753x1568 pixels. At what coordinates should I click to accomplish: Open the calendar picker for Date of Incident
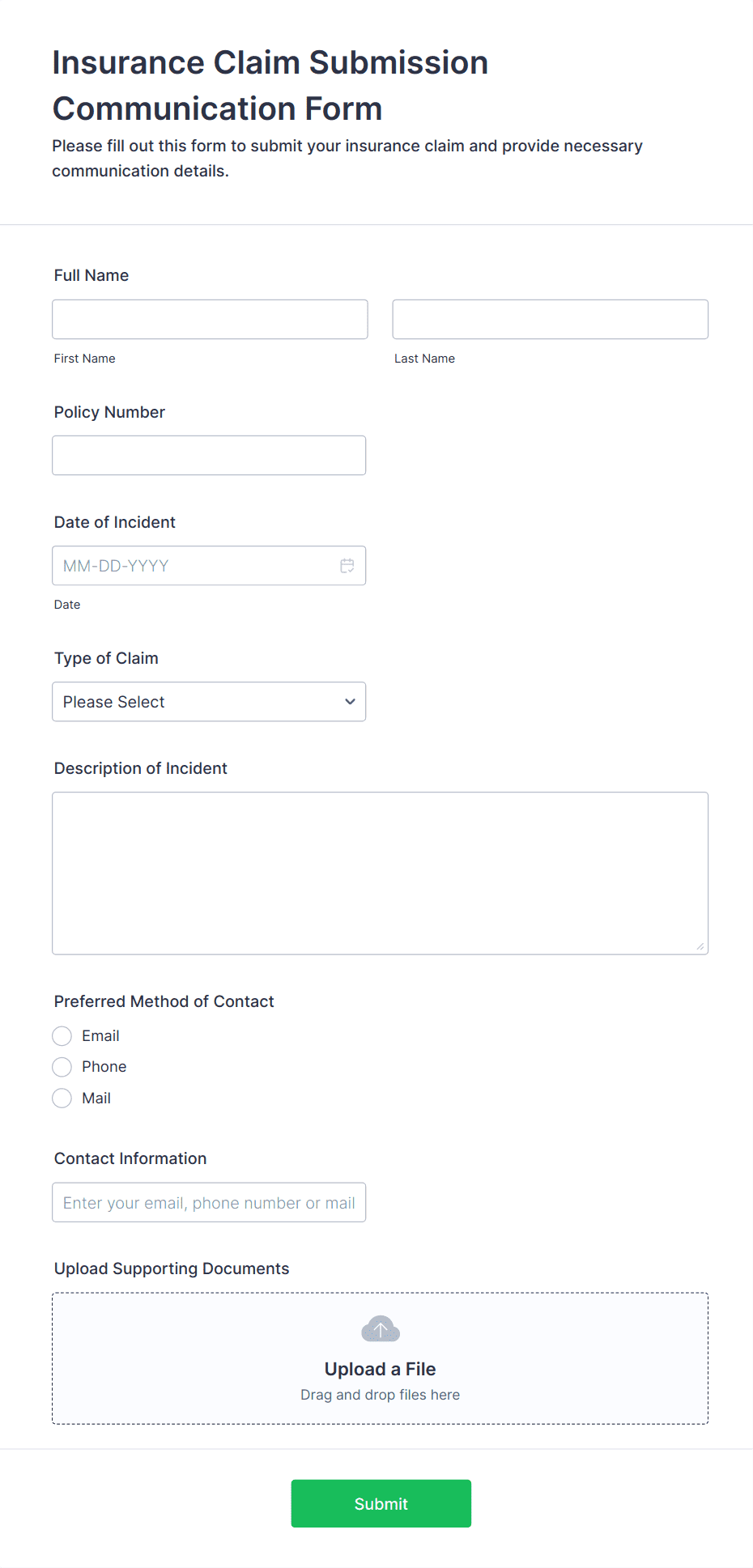coord(347,565)
